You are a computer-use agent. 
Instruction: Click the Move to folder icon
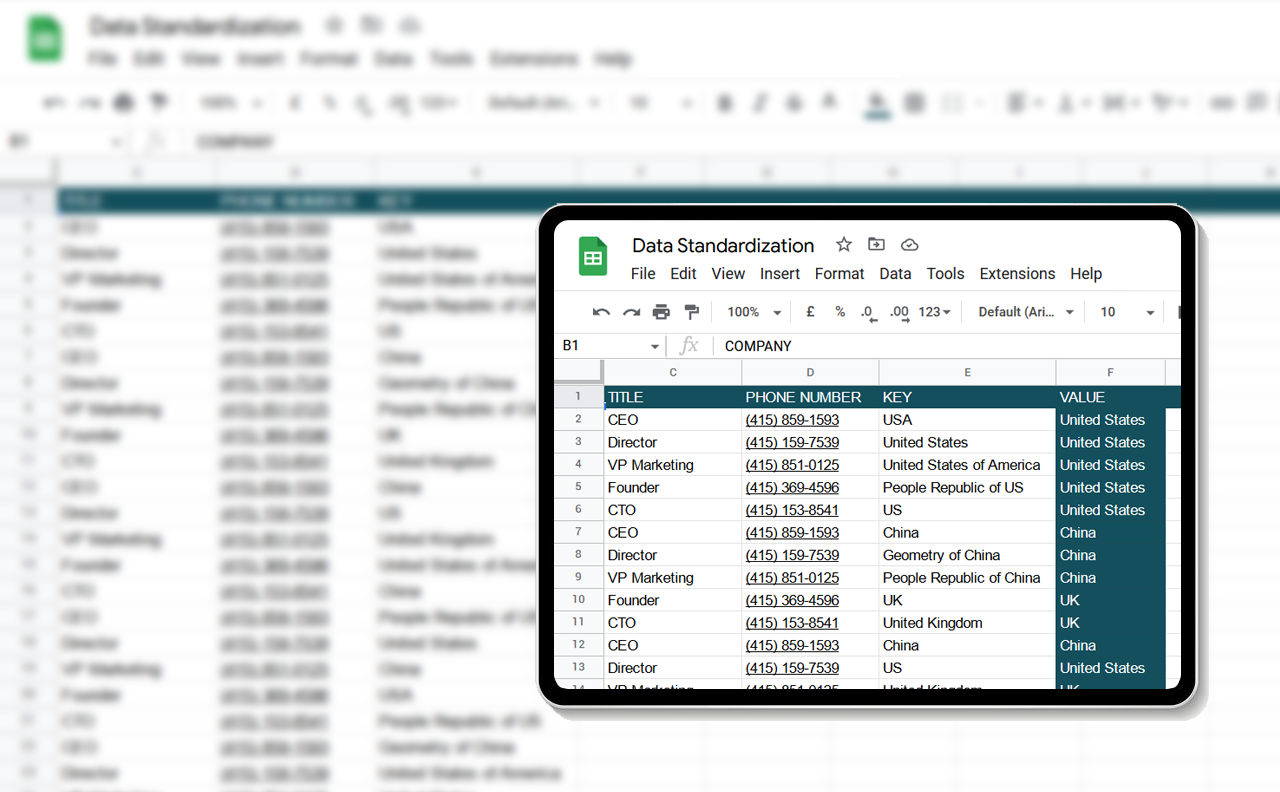[x=876, y=245]
